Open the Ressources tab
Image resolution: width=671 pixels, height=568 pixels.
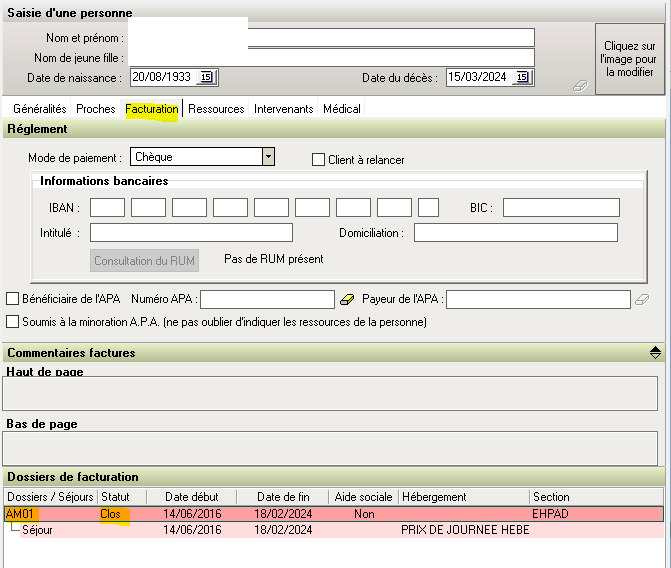tap(216, 109)
